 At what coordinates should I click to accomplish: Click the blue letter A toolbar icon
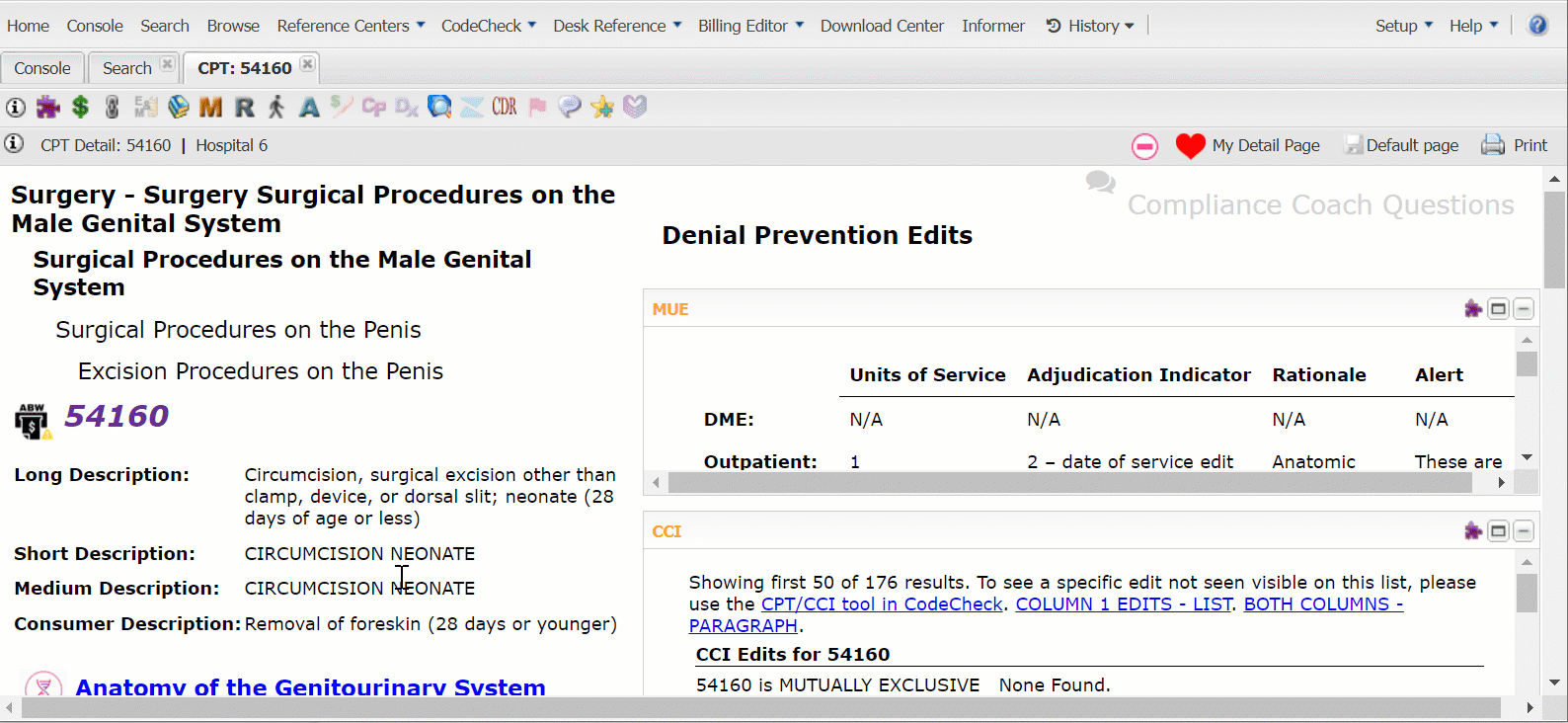[309, 107]
